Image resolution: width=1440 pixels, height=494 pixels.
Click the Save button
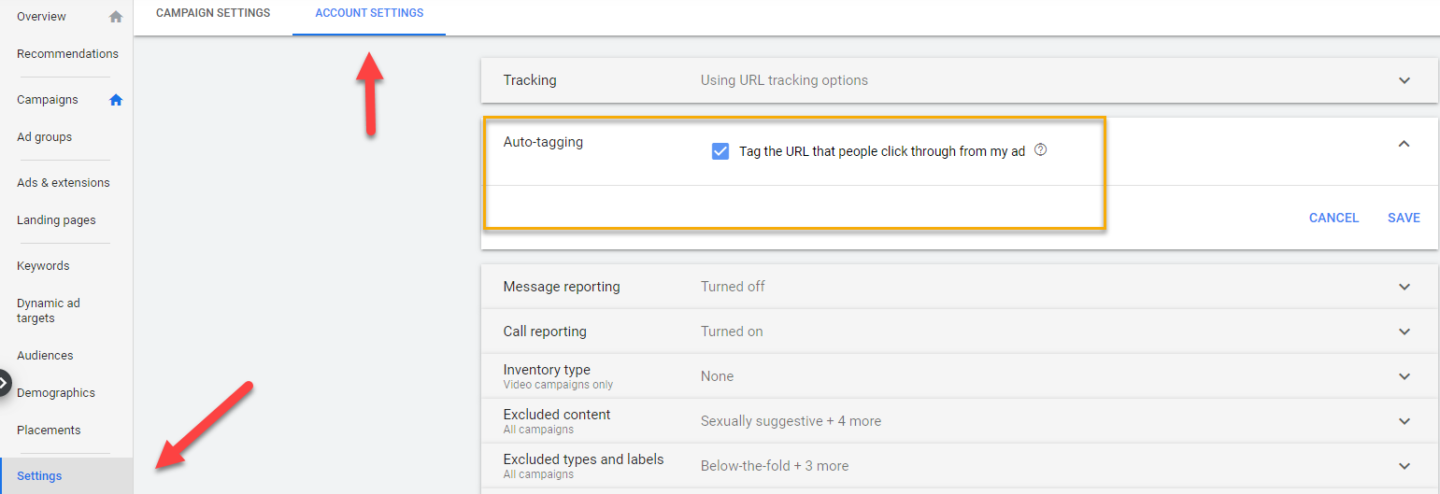tap(1403, 218)
